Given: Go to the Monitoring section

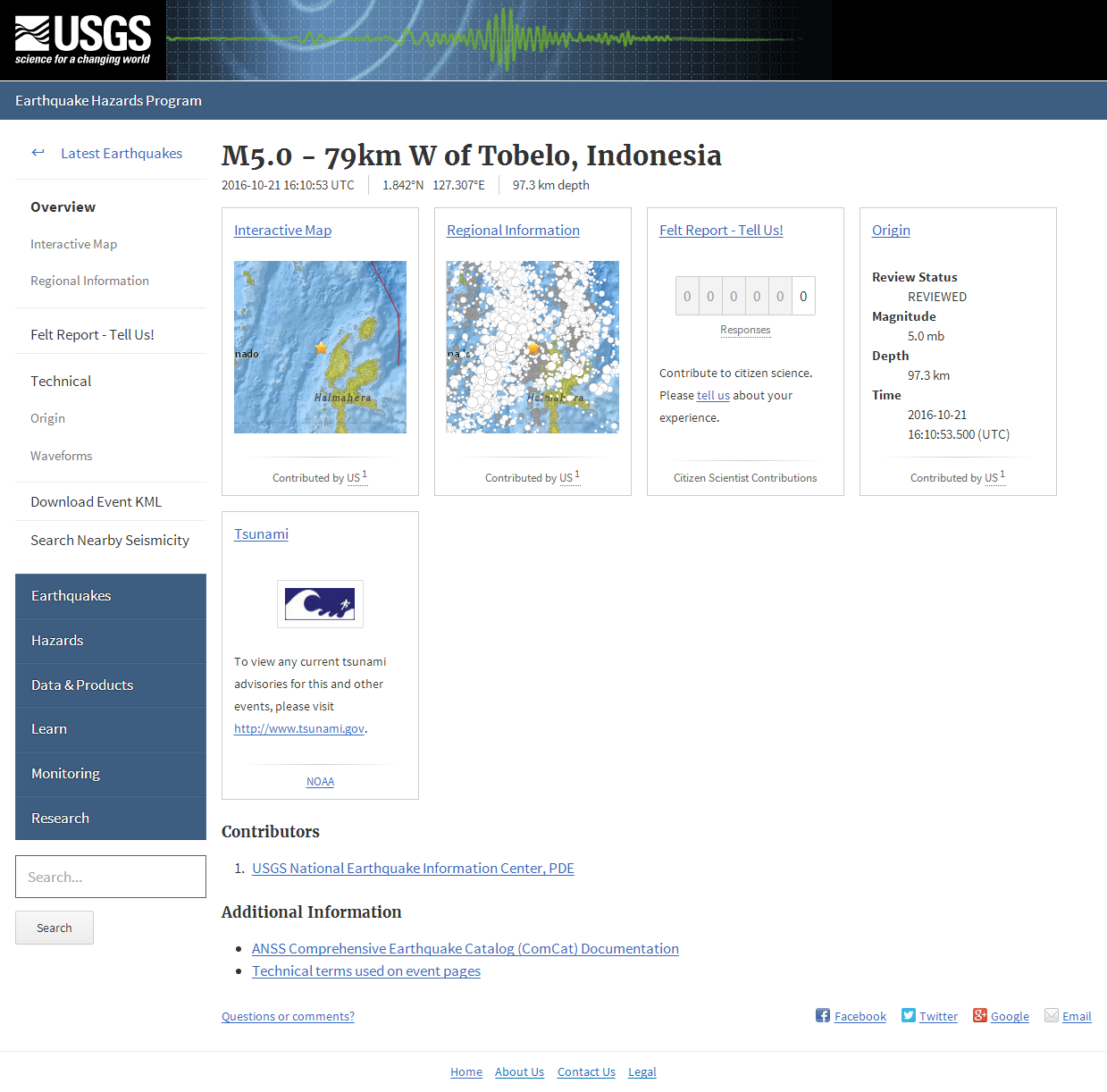Looking at the screenshot, I should tap(65, 774).
